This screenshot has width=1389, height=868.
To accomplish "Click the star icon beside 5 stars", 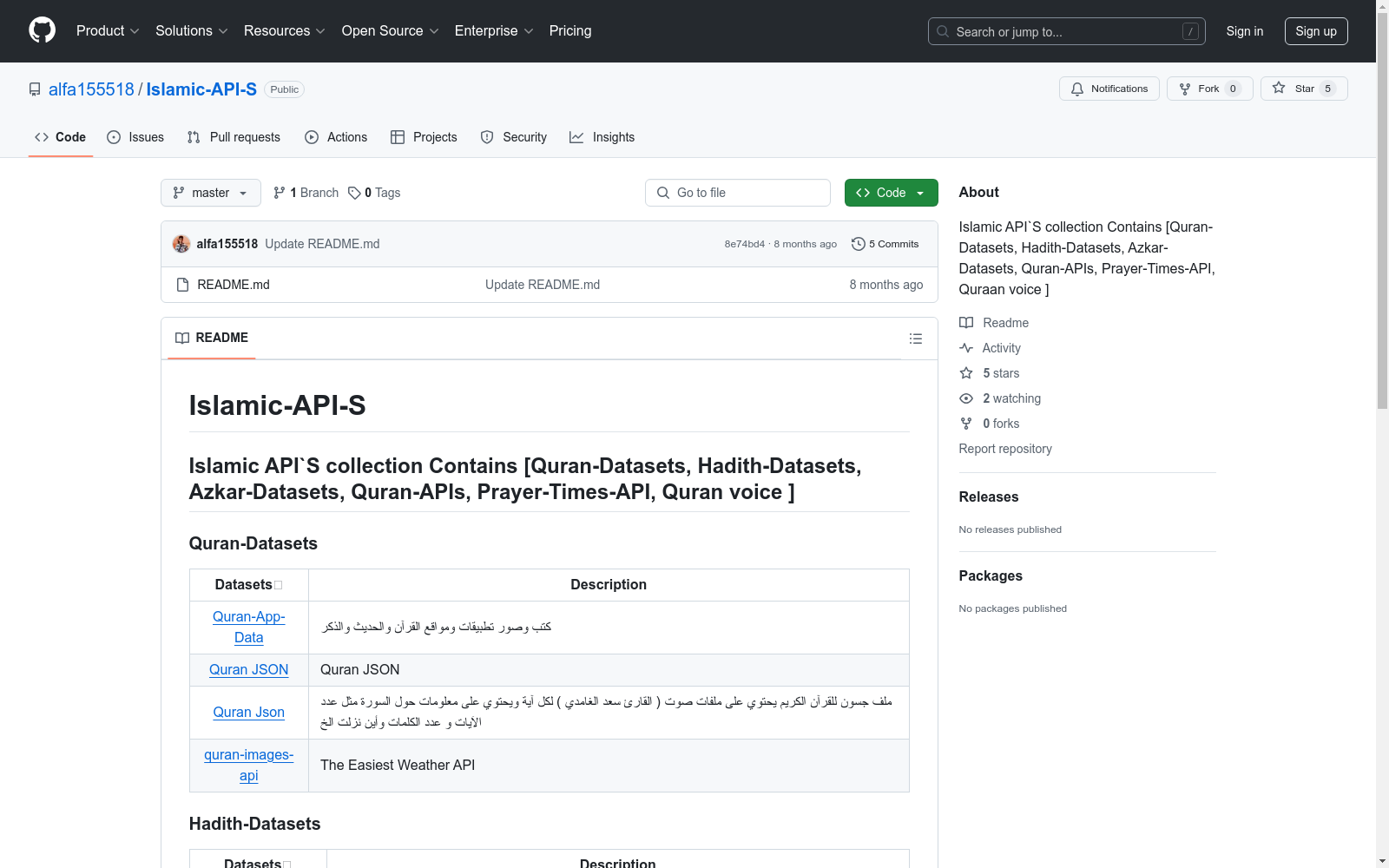I will click(x=966, y=373).
